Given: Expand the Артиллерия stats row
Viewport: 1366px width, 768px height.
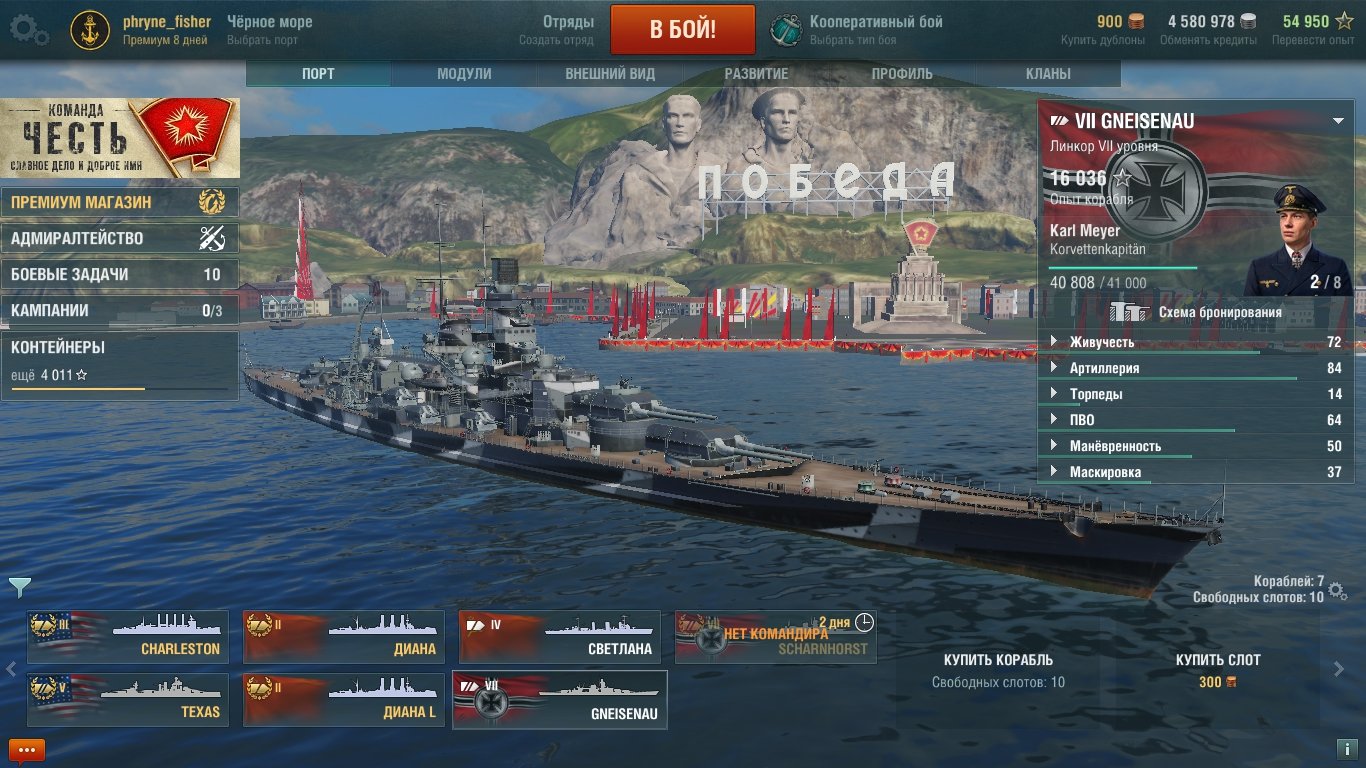Looking at the screenshot, I should tap(1196, 369).
